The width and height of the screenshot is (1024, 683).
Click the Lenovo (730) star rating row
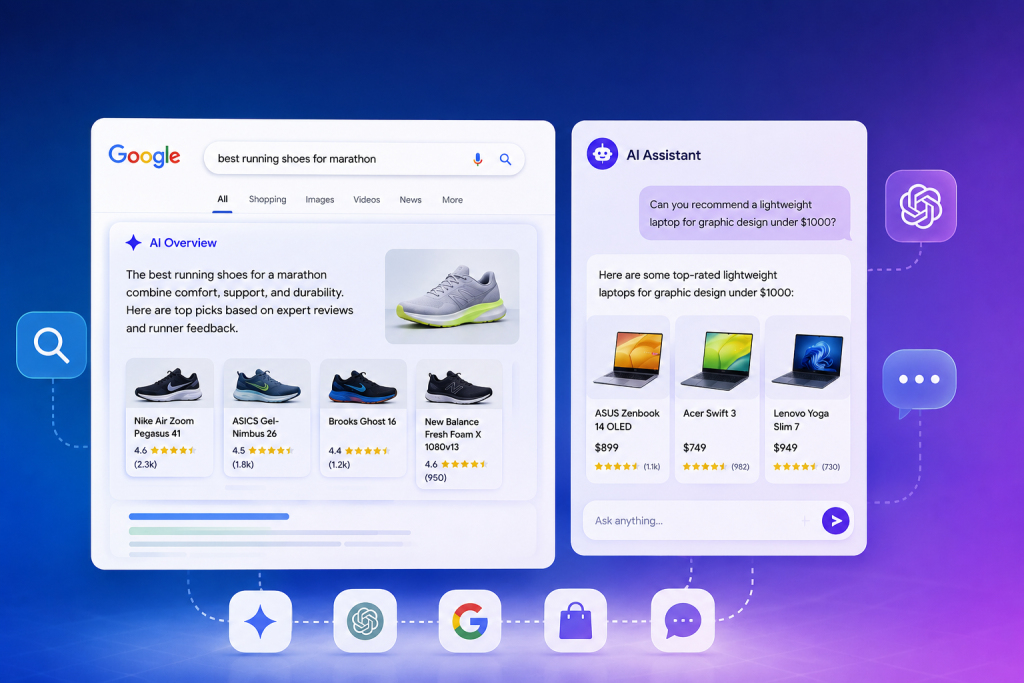[x=807, y=466]
